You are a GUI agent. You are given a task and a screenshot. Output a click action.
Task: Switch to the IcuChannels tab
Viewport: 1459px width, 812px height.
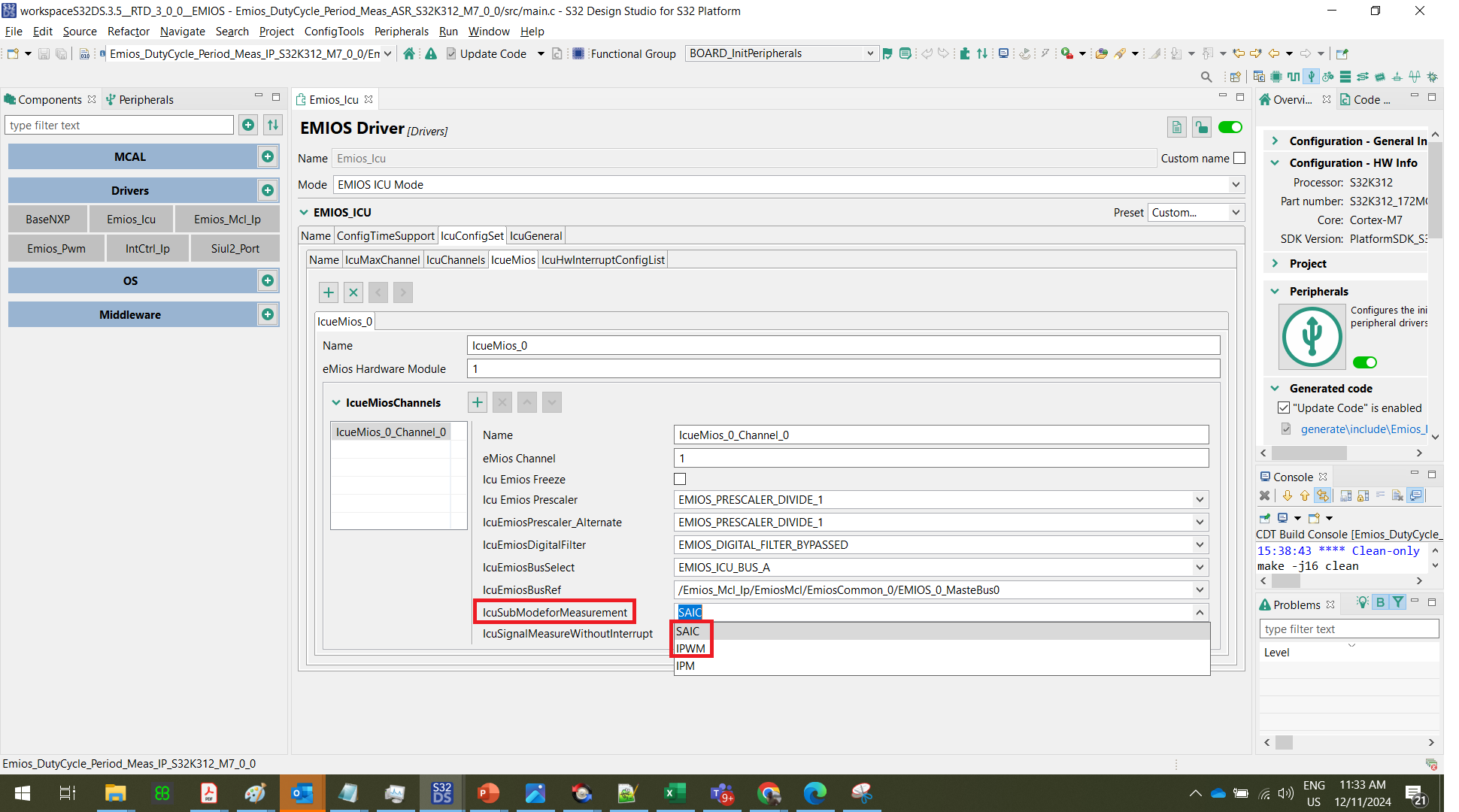pos(455,260)
